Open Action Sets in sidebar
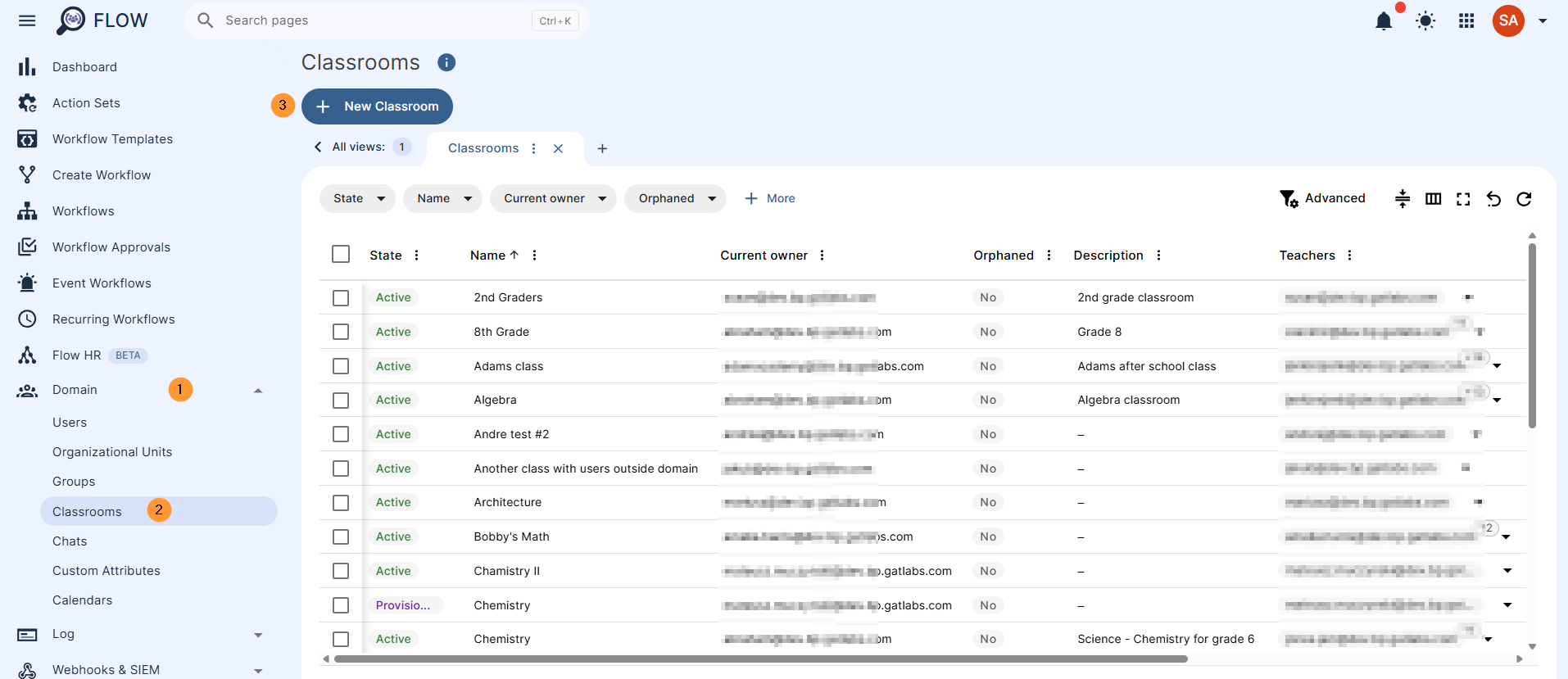The image size is (1568, 679). pyautogui.click(x=86, y=103)
